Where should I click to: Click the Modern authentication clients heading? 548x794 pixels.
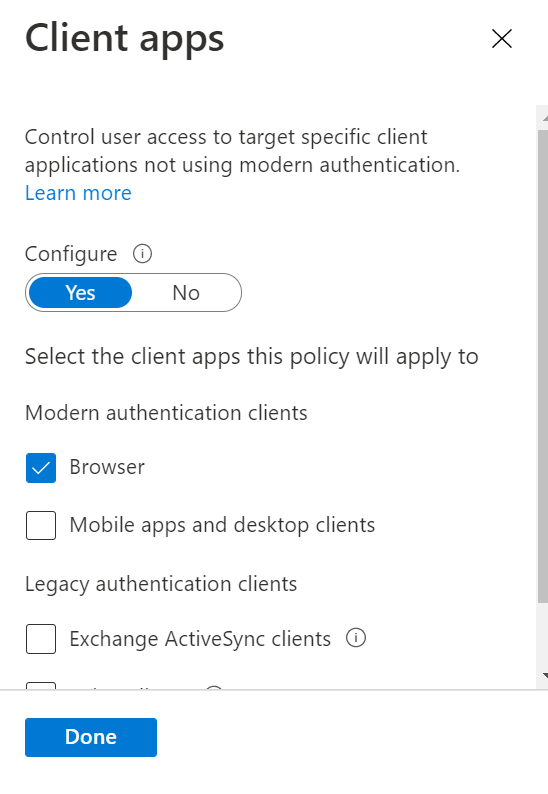(166, 413)
